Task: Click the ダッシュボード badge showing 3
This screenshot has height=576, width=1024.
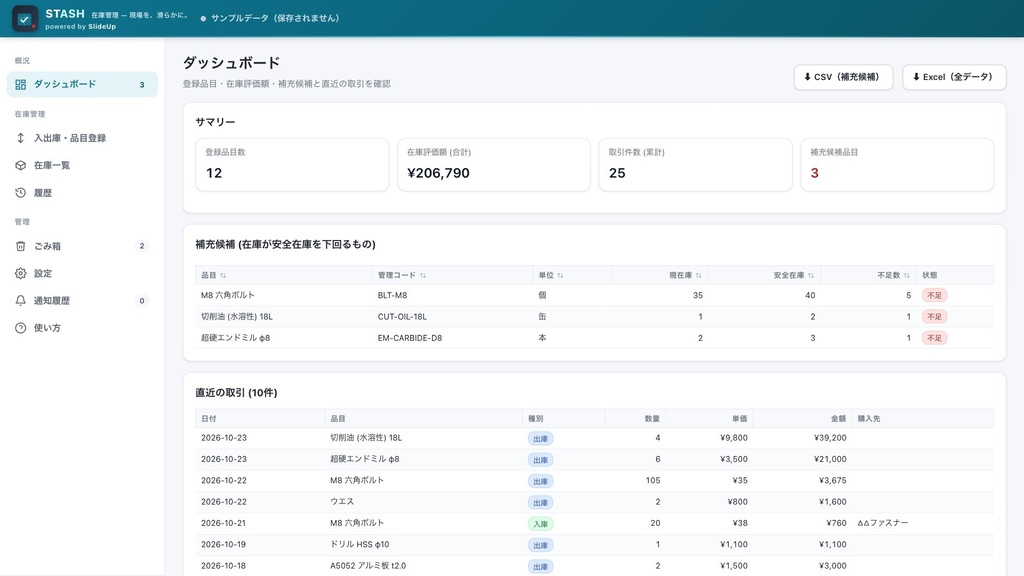Action: pyautogui.click(x=142, y=85)
